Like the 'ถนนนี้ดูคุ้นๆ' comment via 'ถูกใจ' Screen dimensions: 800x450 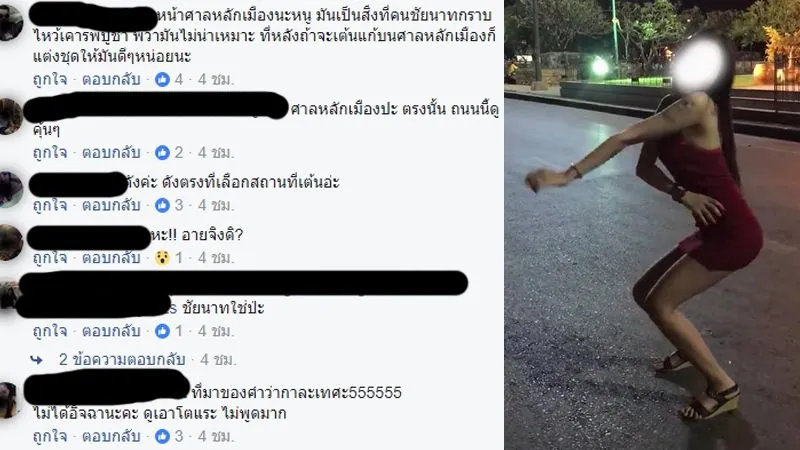pyautogui.click(x=50, y=153)
